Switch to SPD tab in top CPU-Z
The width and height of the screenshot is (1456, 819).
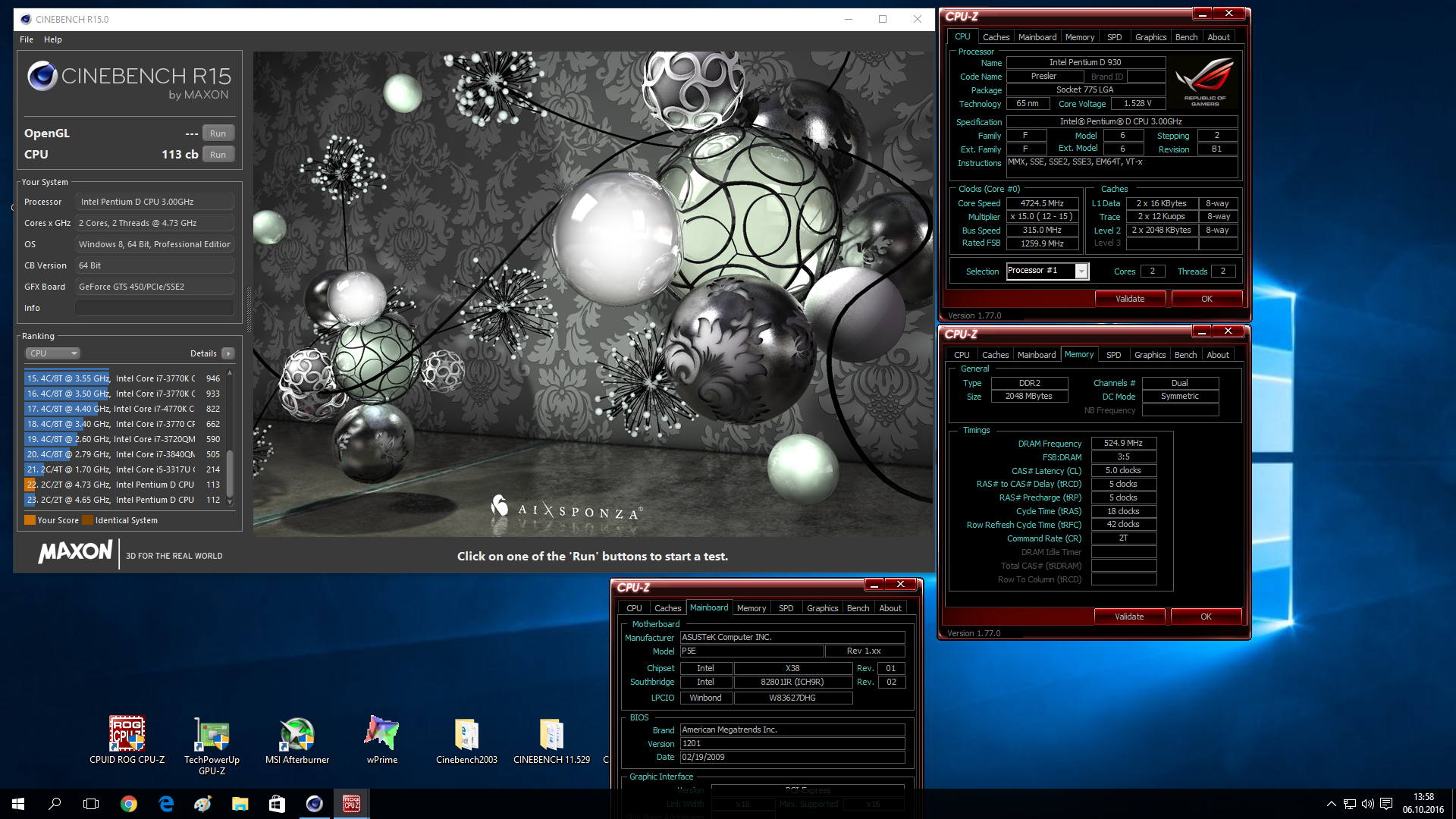[1114, 37]
